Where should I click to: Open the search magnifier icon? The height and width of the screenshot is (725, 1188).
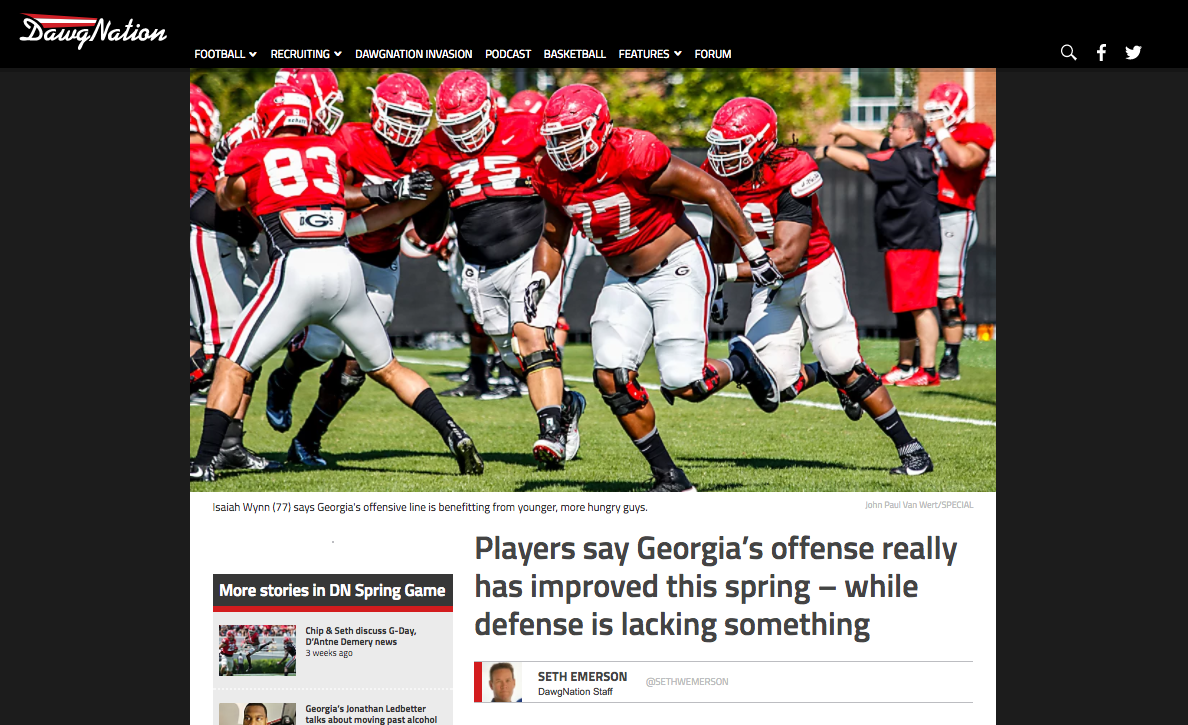click(x=1068, y=52)
